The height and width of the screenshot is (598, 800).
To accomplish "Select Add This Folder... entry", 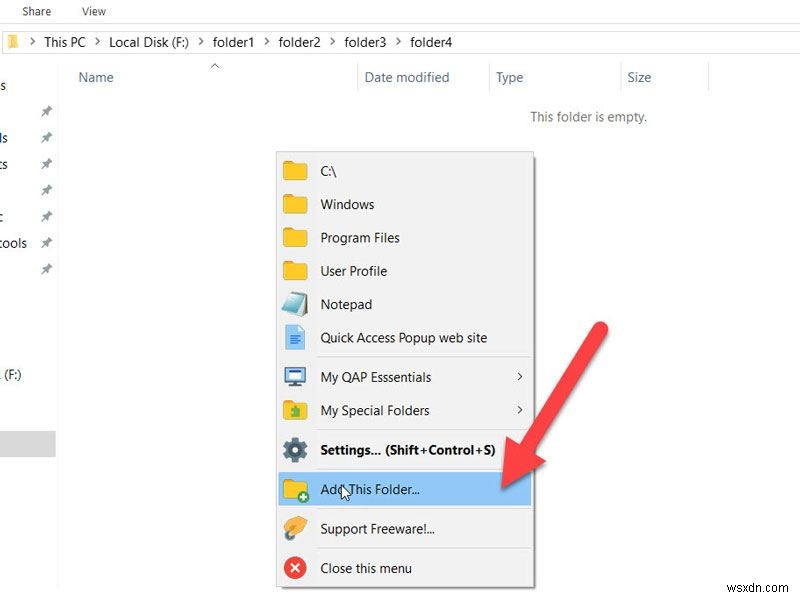I will tap(405, 489).
